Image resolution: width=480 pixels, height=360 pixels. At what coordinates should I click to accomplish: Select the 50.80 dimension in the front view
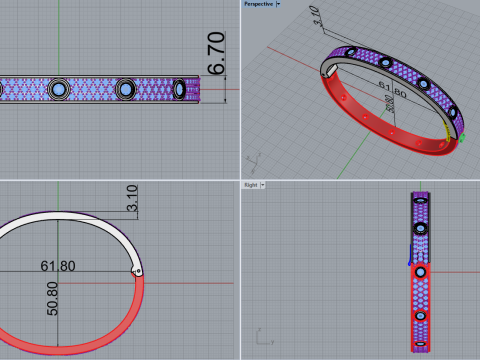tap(52, 299)
